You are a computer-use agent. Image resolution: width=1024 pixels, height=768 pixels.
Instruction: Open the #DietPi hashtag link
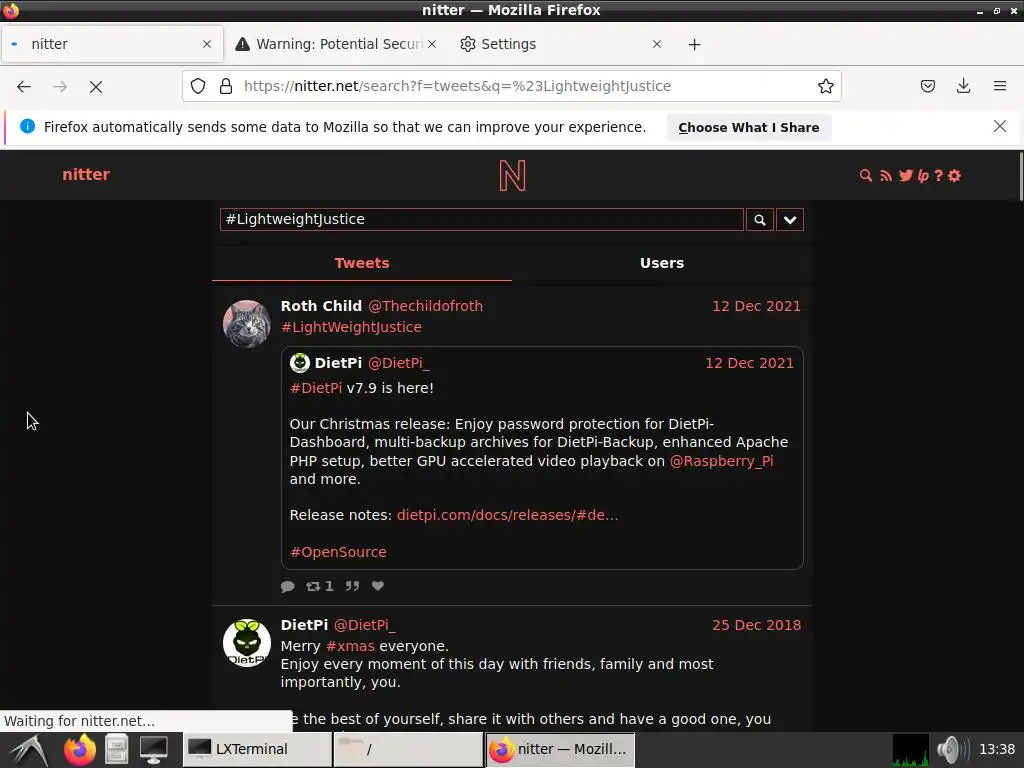click(316, 387)
